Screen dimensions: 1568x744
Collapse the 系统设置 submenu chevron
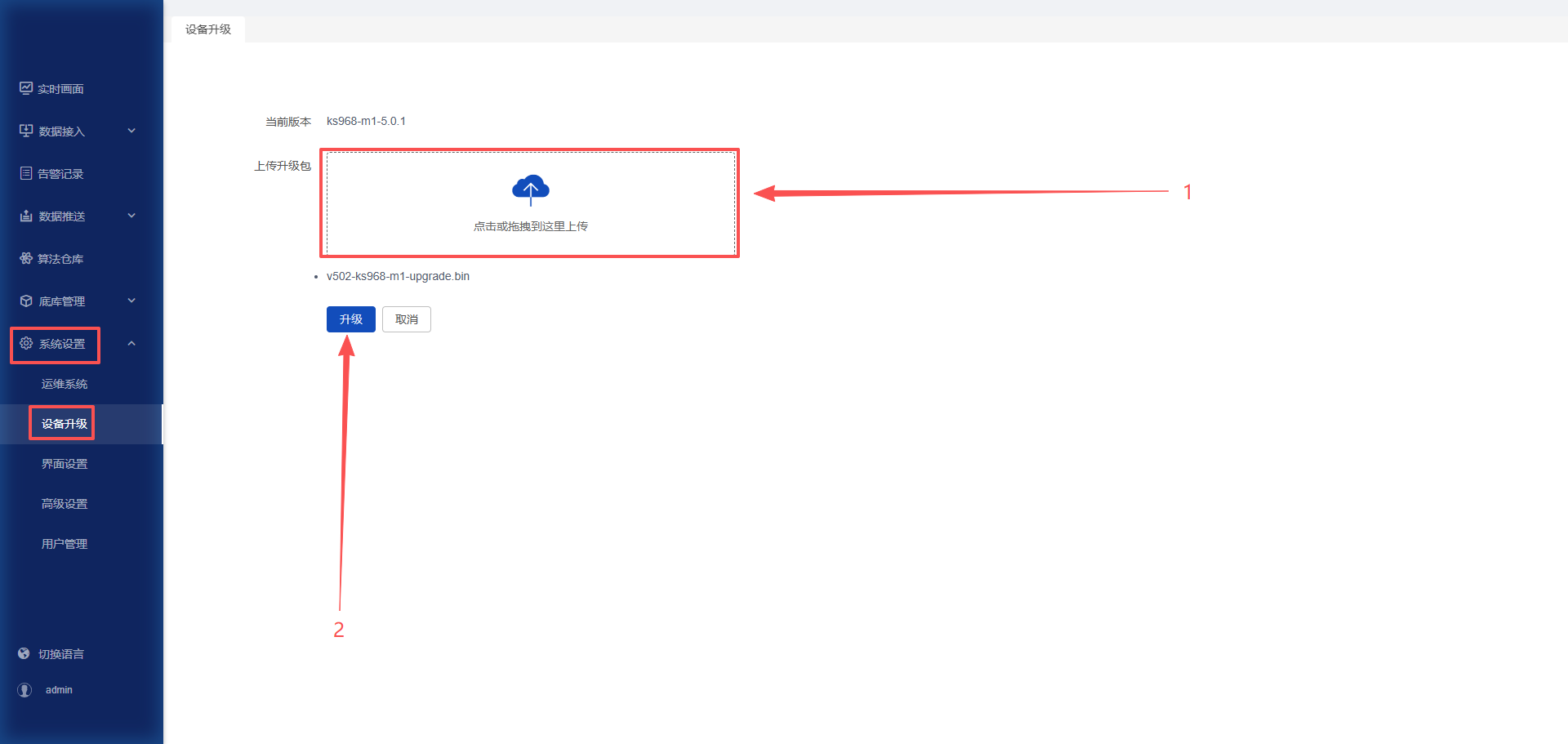click(131, 343)
